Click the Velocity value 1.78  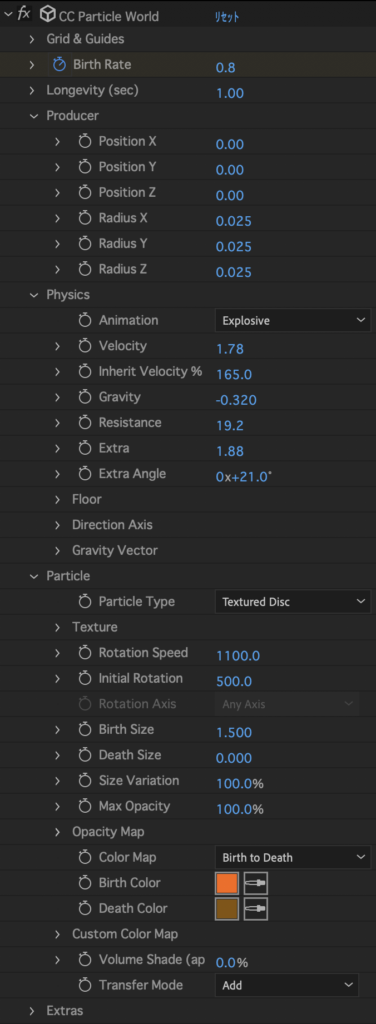pyautogui.click(x=230, y=349)
